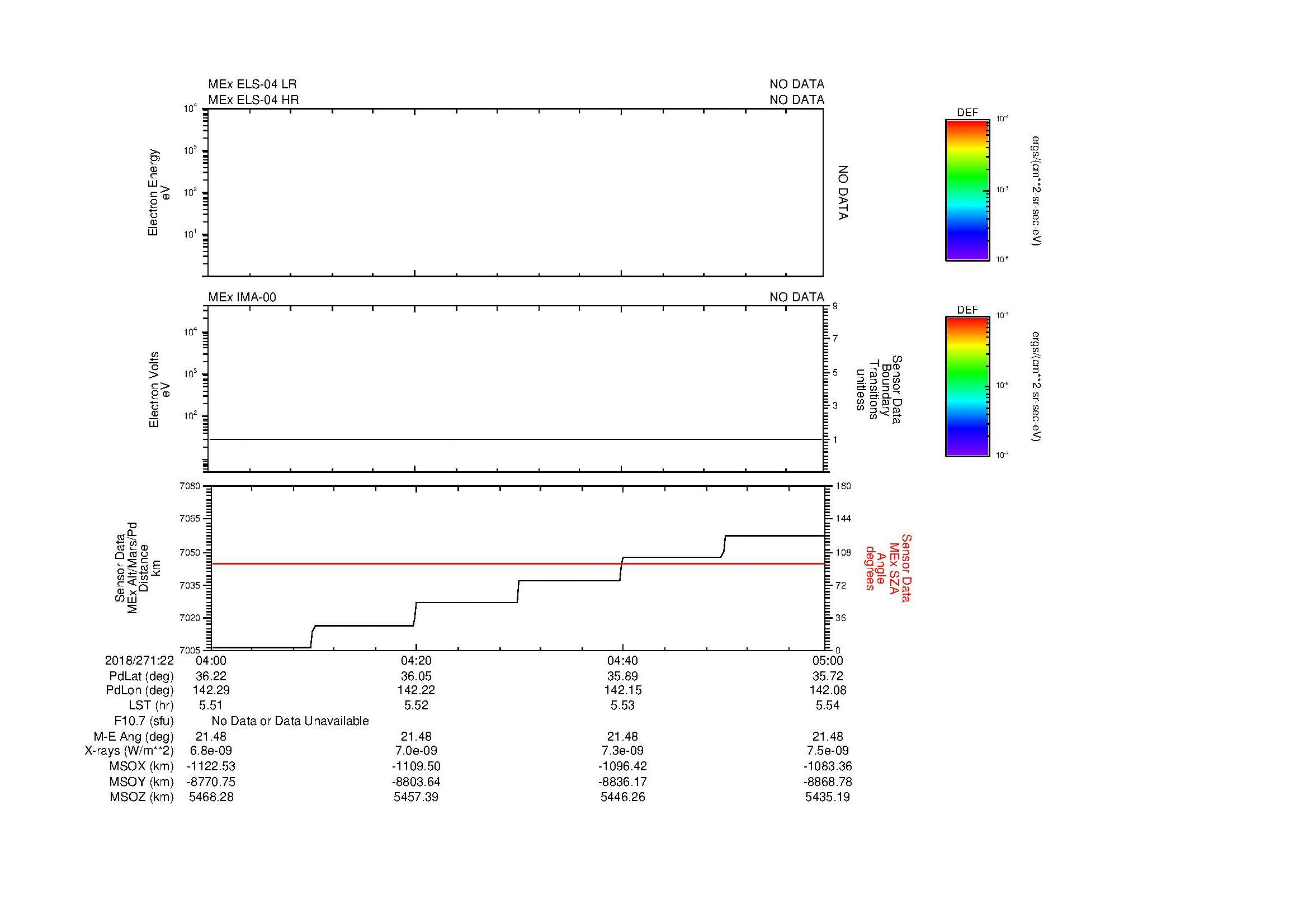
Task: Click the 'Electron Volts eV' axis label
Action: pyautogui.click(x=159, y=390)
